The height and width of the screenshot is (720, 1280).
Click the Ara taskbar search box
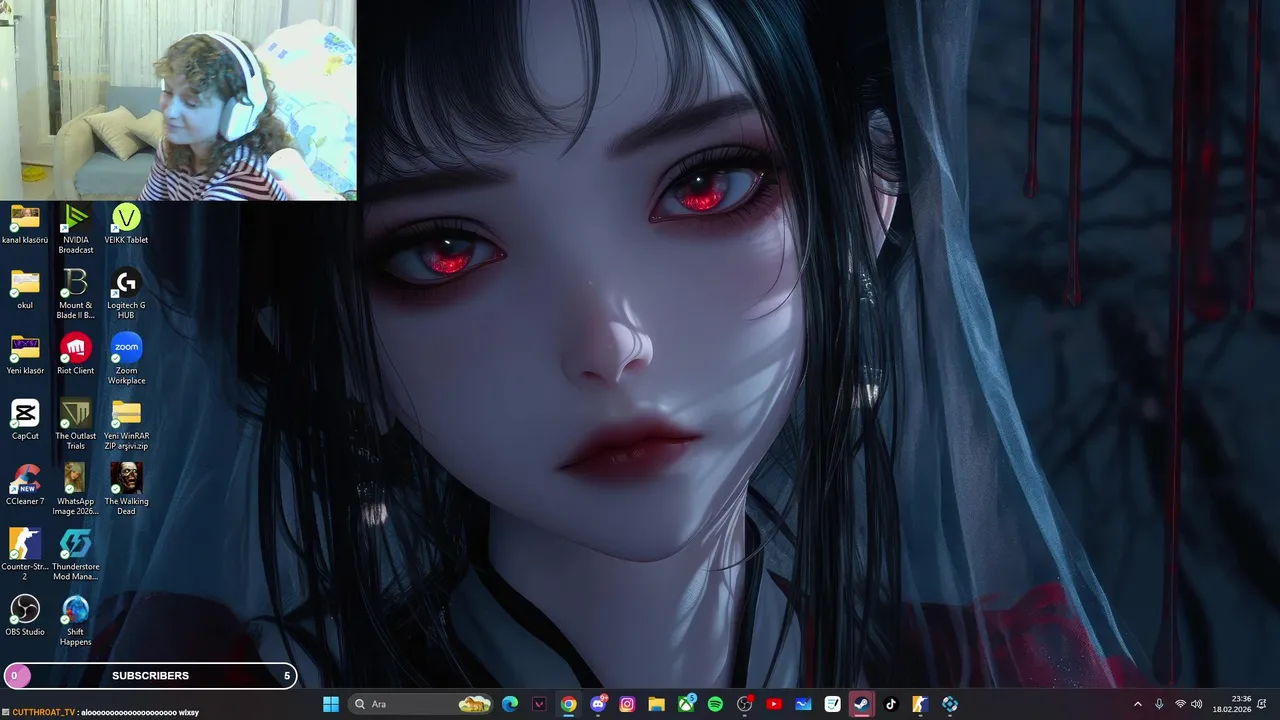[422, 704]
